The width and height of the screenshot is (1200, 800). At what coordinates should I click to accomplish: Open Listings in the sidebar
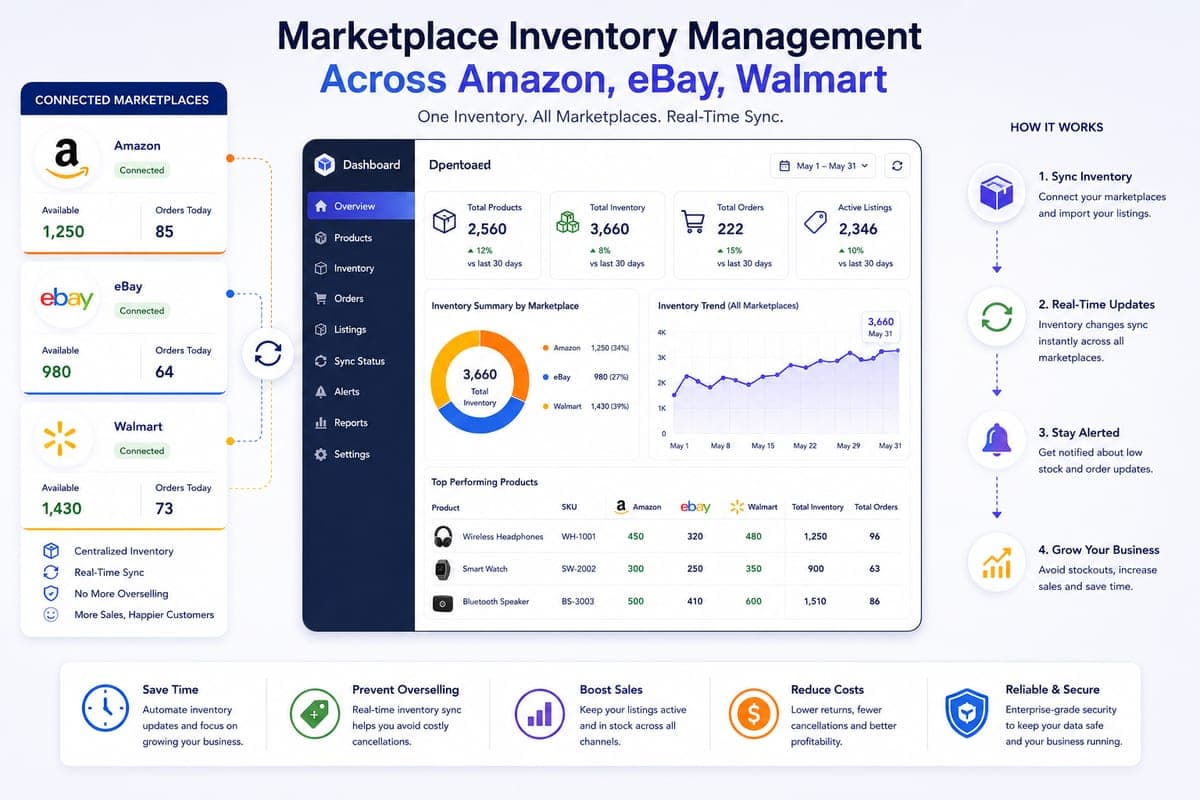tap(360, 329)
